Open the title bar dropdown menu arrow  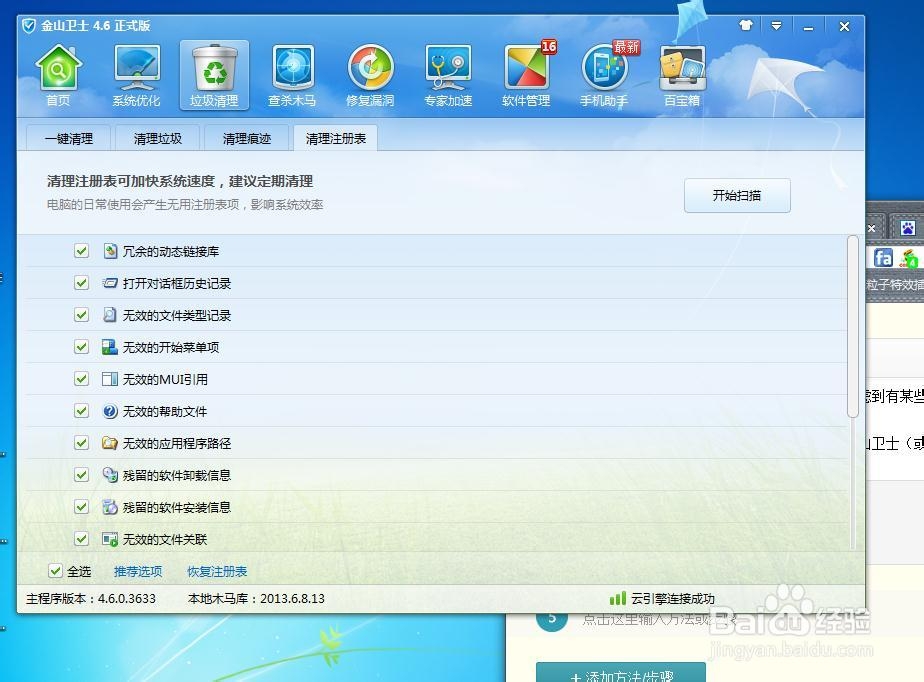click(x=776, y=26)
